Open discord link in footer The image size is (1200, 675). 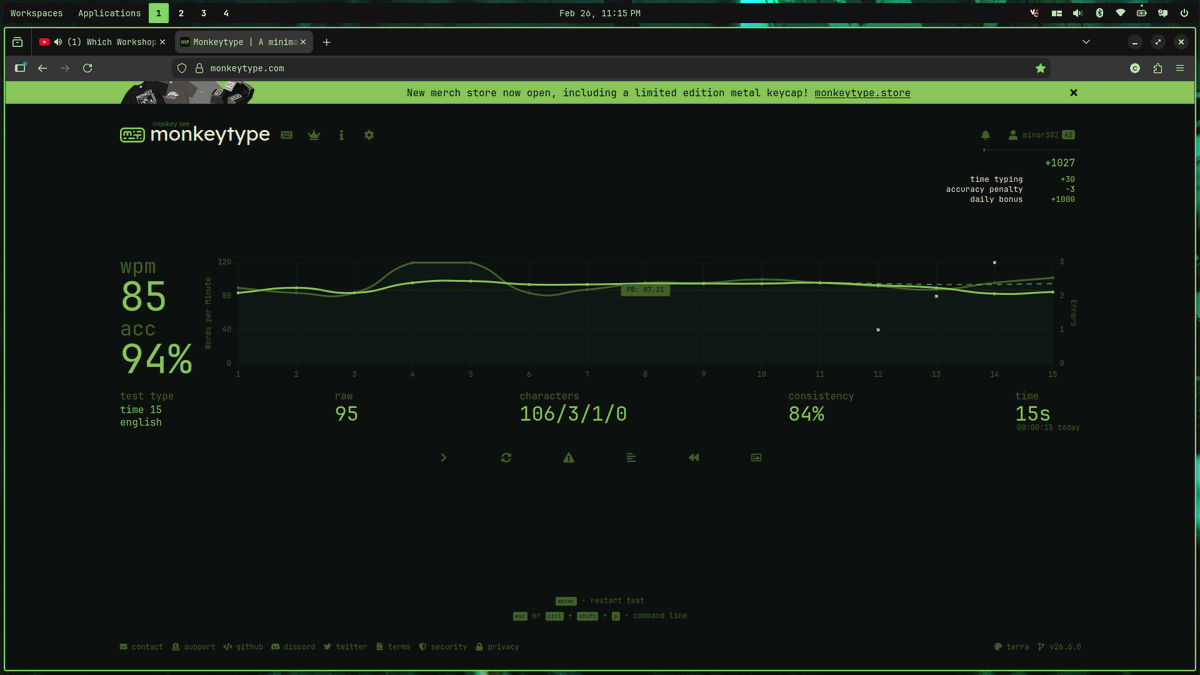(x=293, y=647)
